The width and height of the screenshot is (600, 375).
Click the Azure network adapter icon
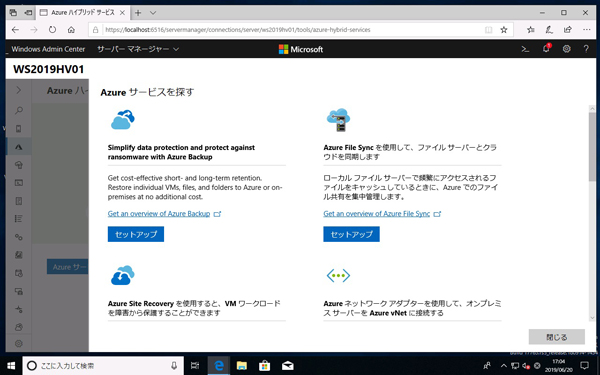338,276
